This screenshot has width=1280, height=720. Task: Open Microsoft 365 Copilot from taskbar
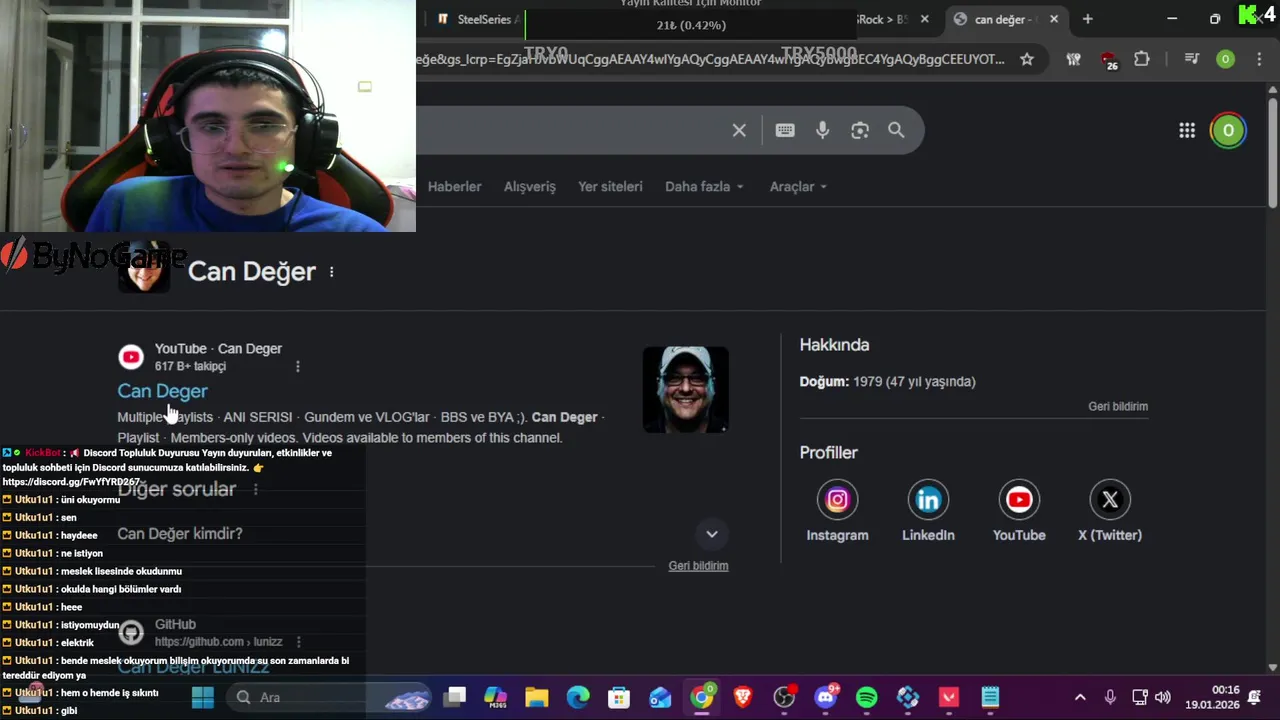coord(496,697)
